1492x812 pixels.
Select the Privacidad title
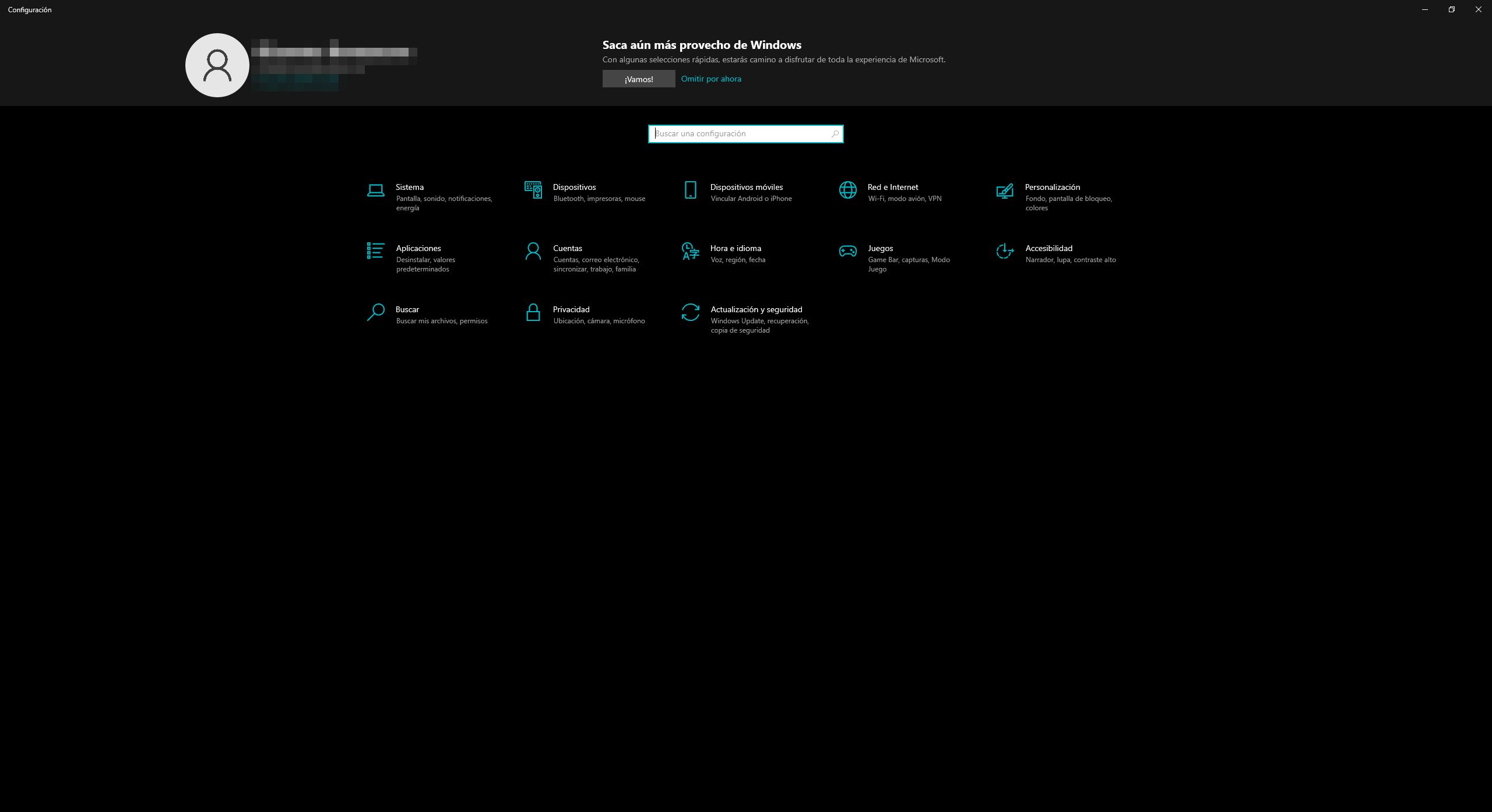(571, 310)
